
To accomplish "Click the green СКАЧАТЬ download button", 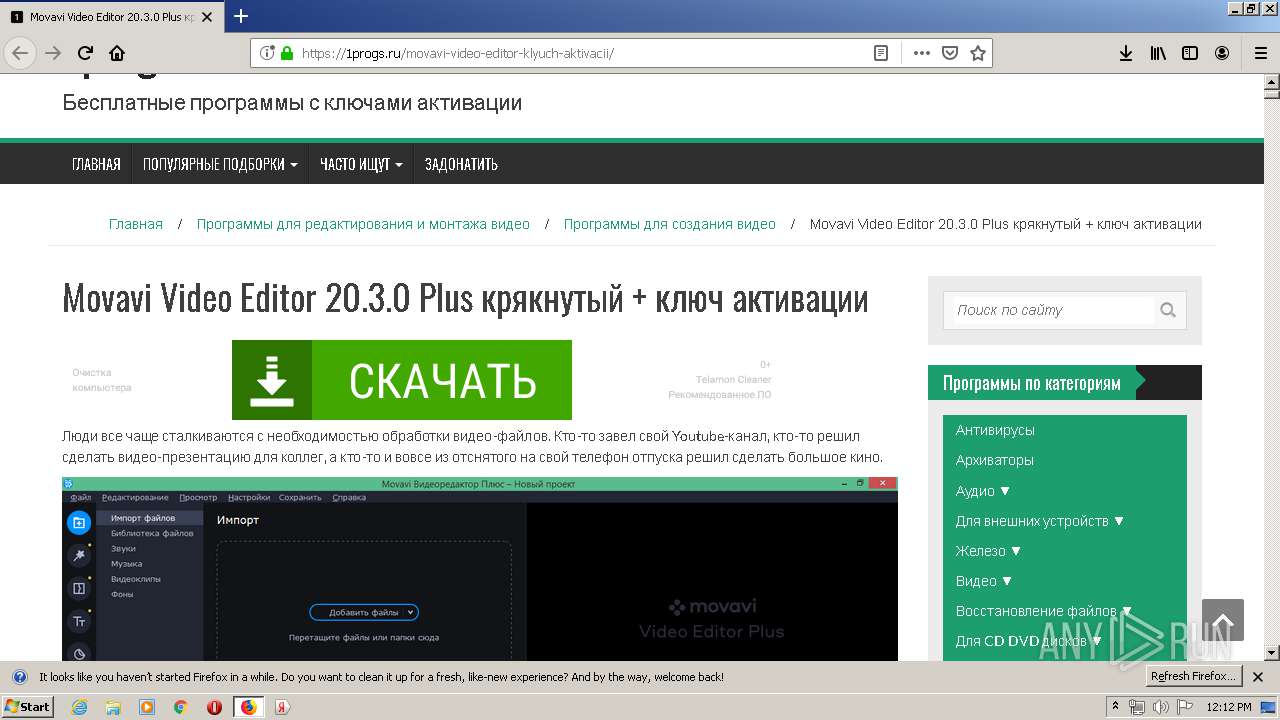I will click(402, 380).
